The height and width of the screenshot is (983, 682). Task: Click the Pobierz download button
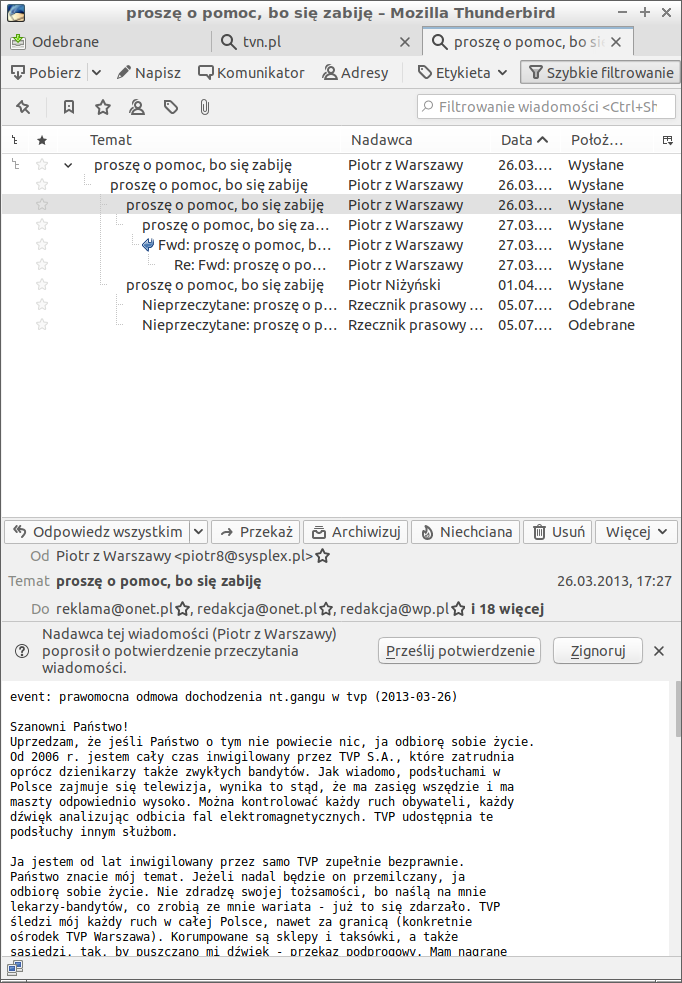[46, 73]
